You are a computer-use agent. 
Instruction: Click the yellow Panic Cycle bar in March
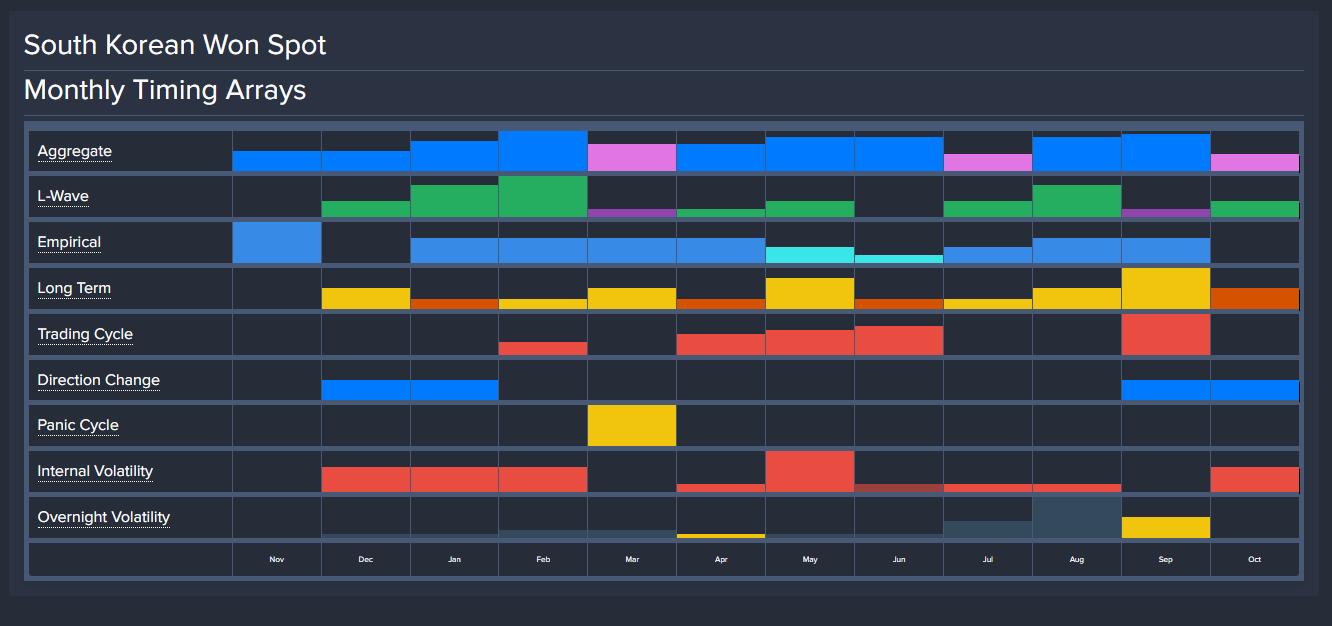632,425
